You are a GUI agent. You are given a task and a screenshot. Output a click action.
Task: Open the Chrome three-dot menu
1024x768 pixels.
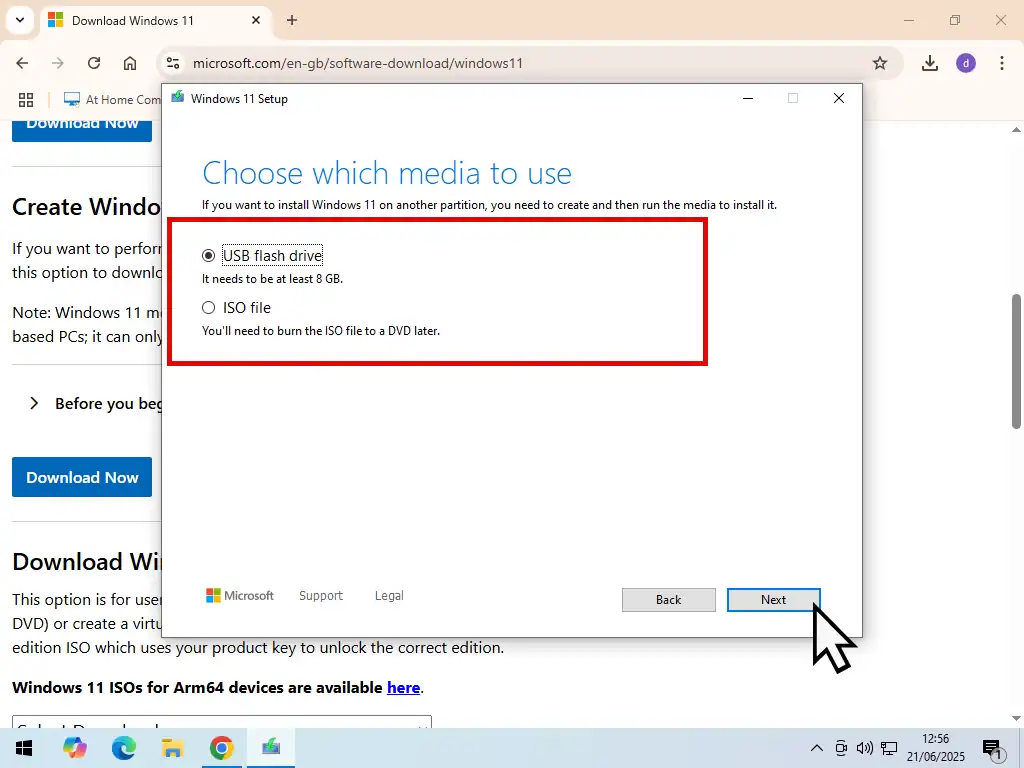1001,63
